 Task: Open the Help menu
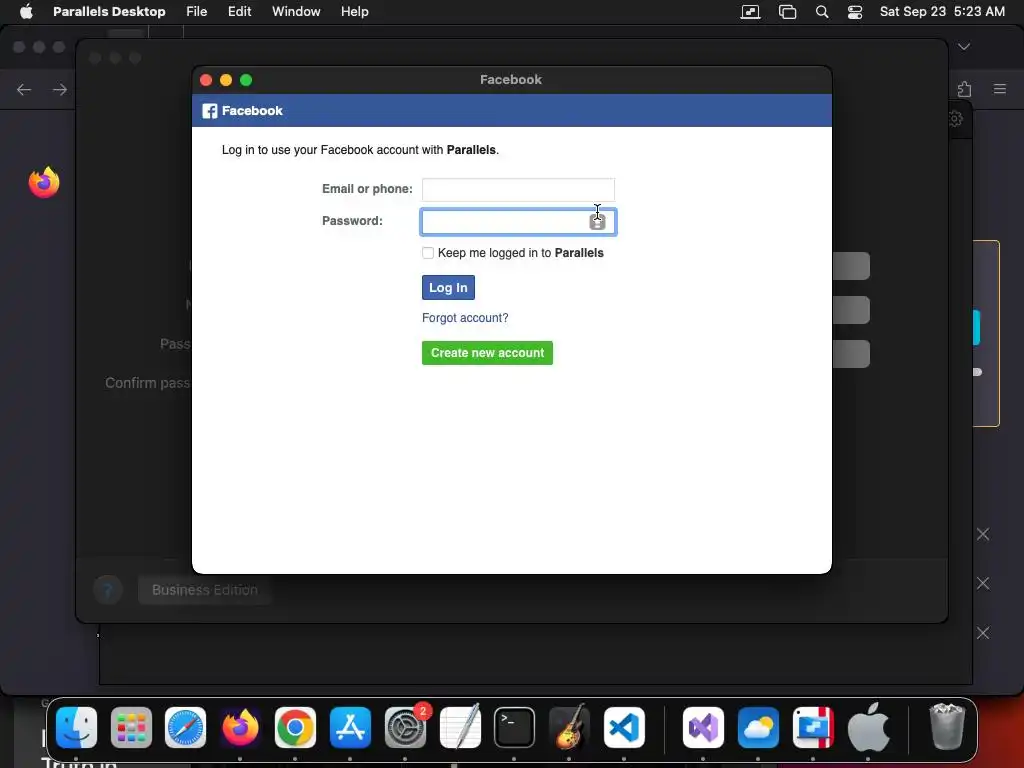coord(355,12)
